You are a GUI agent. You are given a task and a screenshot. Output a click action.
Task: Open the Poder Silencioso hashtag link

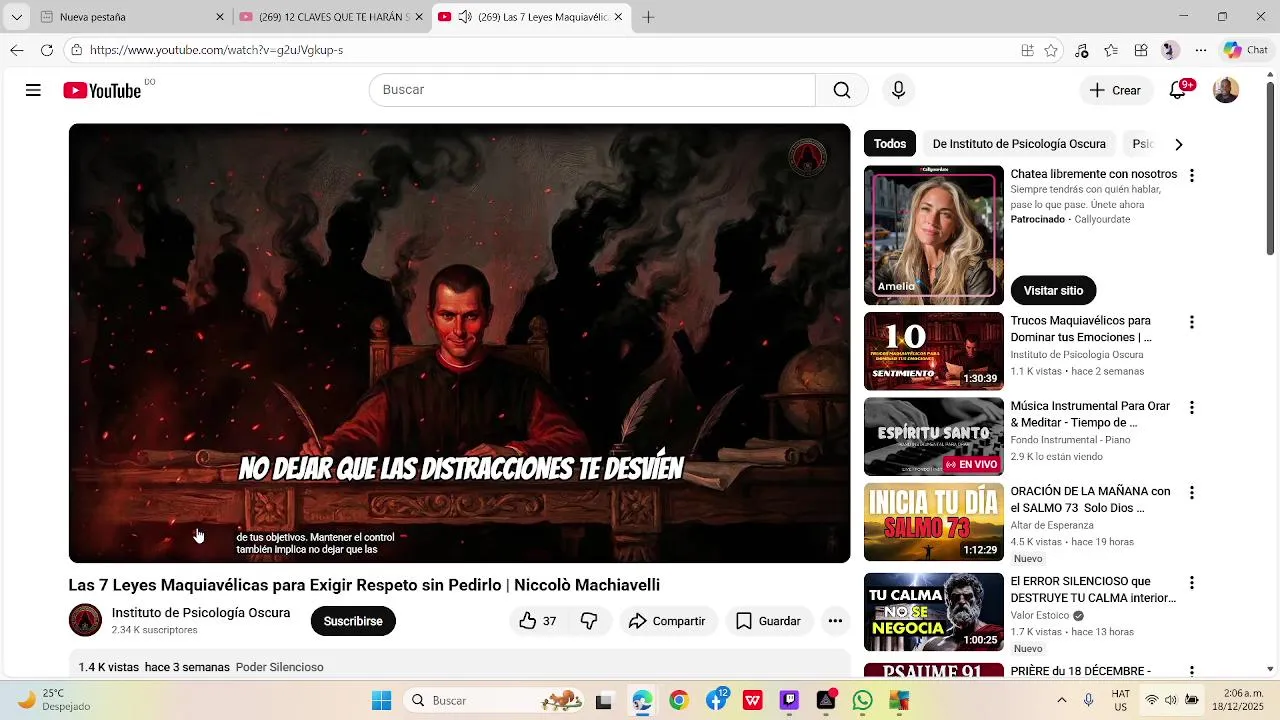point(279,667)
